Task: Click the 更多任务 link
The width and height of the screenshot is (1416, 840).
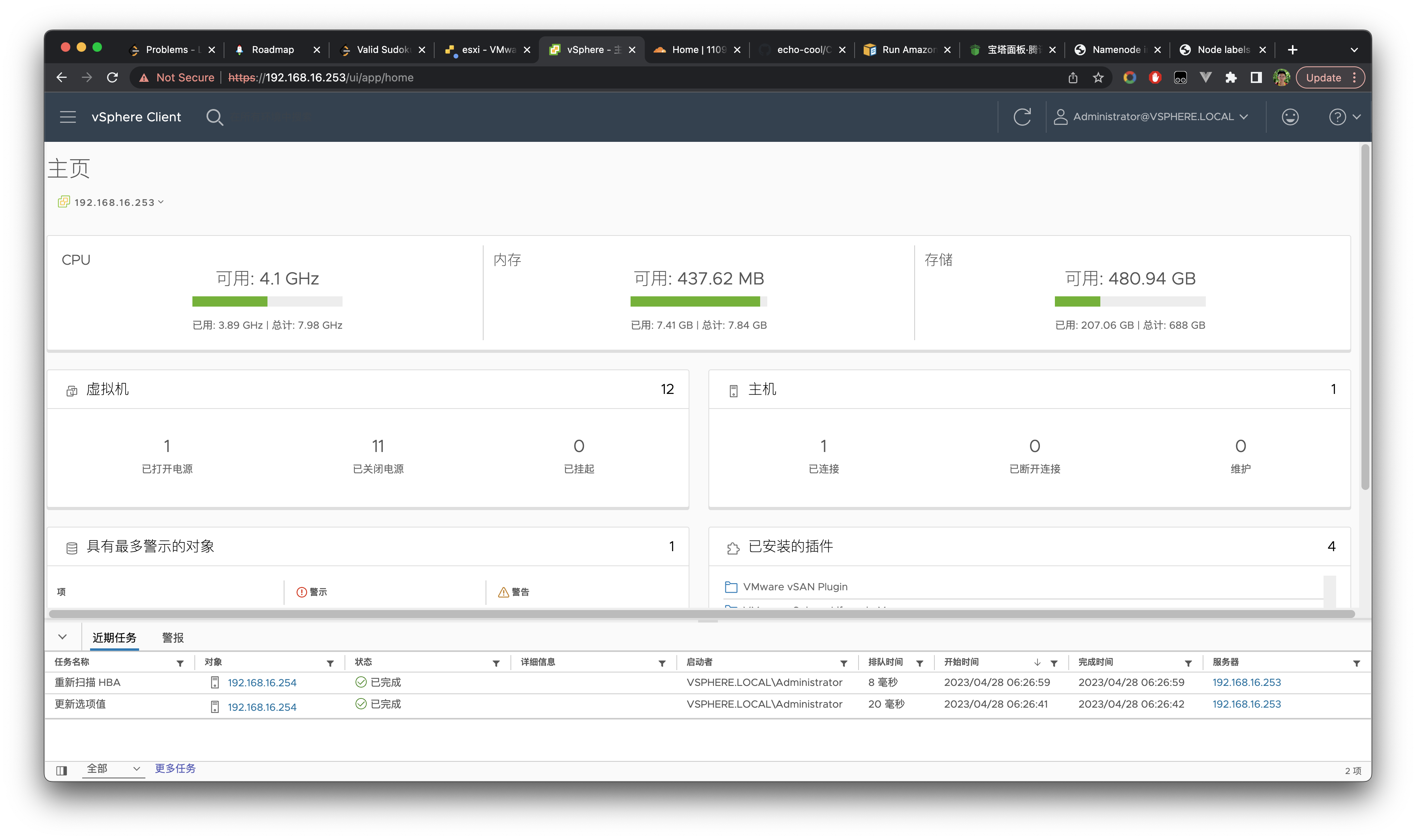Action: coord(175,768)
